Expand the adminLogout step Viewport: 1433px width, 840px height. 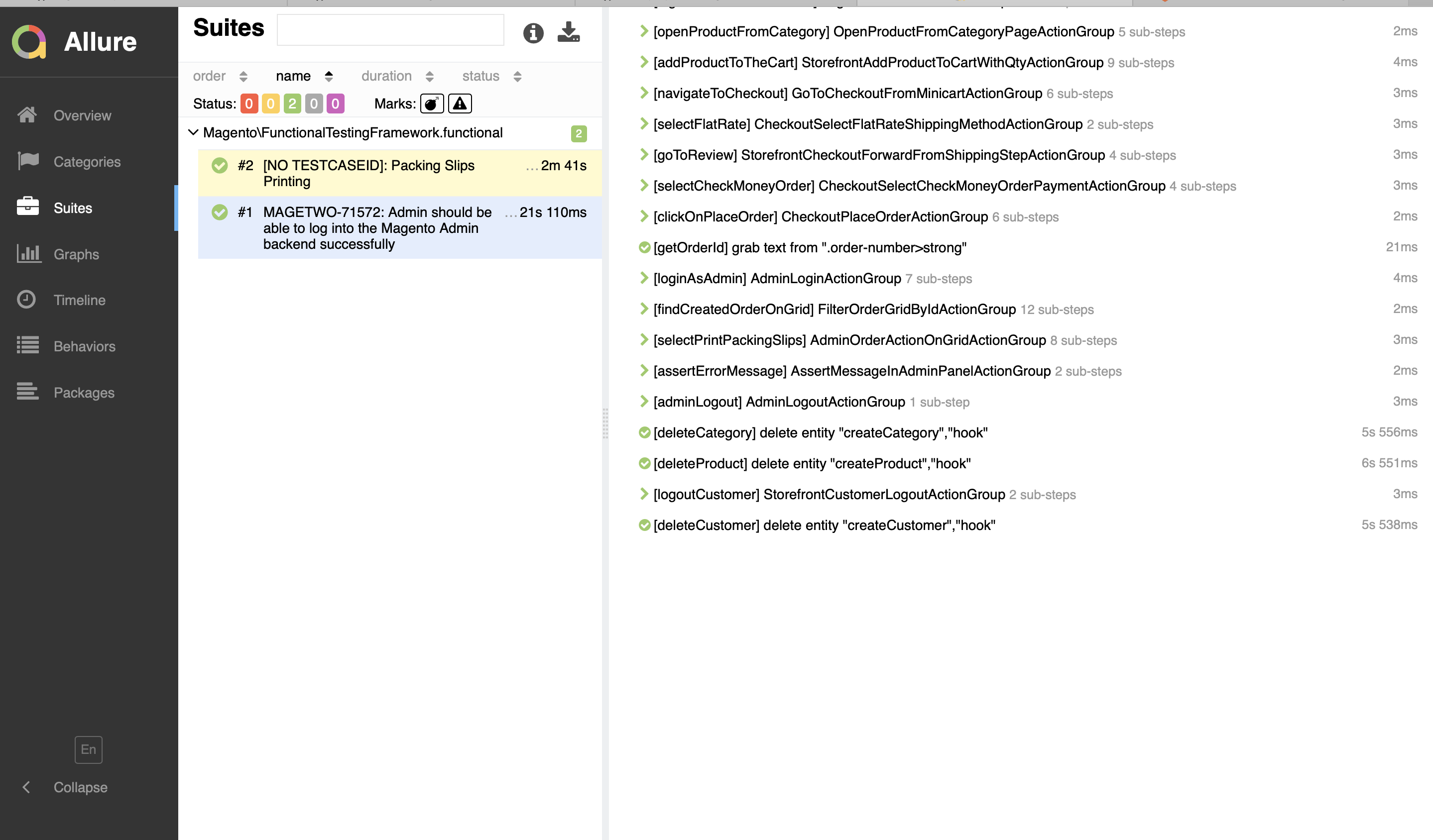click(x=644, y=401)
